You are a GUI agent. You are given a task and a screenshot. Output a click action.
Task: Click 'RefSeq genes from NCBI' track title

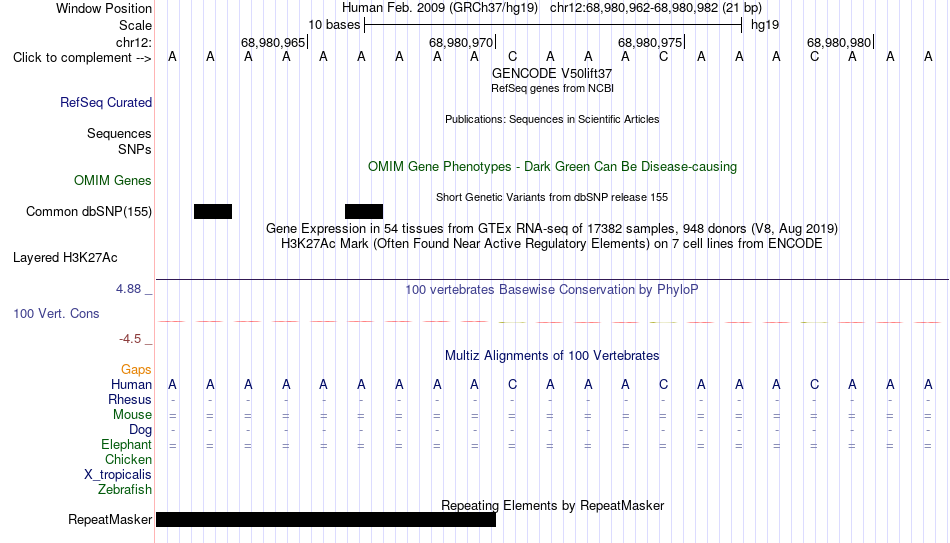pos(553,88)
